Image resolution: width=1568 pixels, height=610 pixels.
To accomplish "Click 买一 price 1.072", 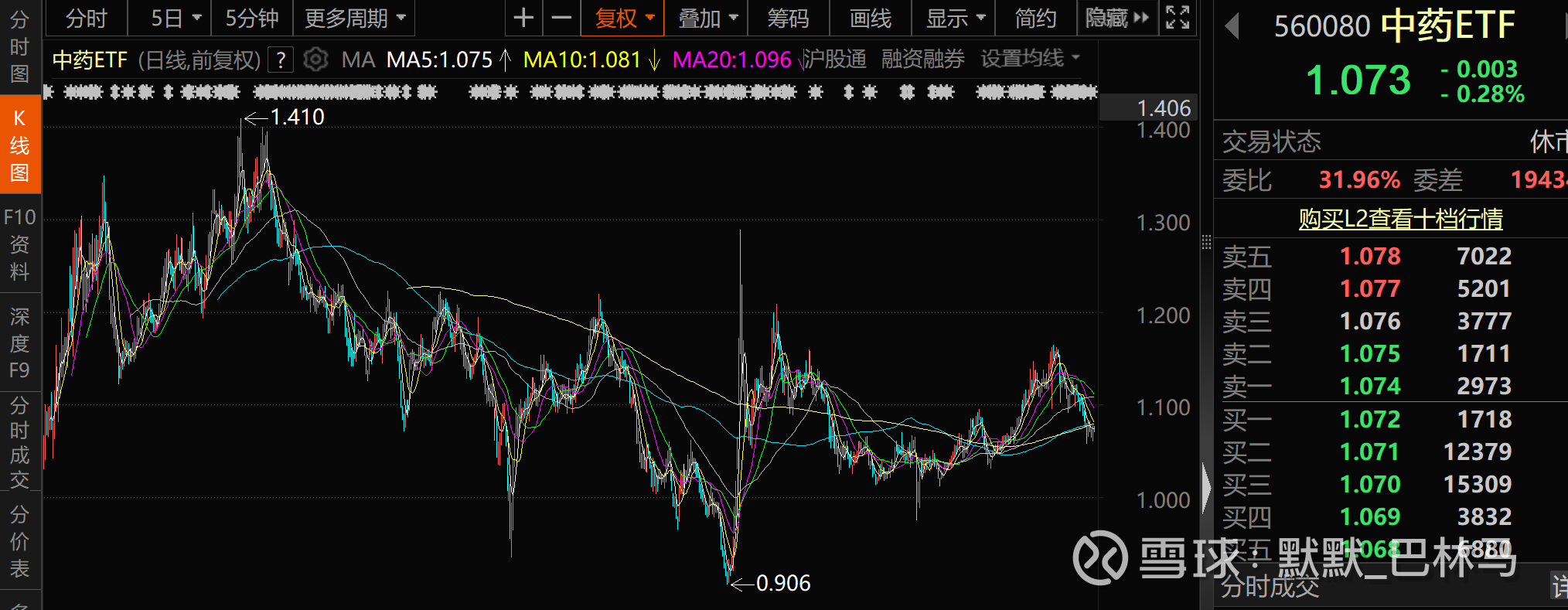I will click(1370, 419).
